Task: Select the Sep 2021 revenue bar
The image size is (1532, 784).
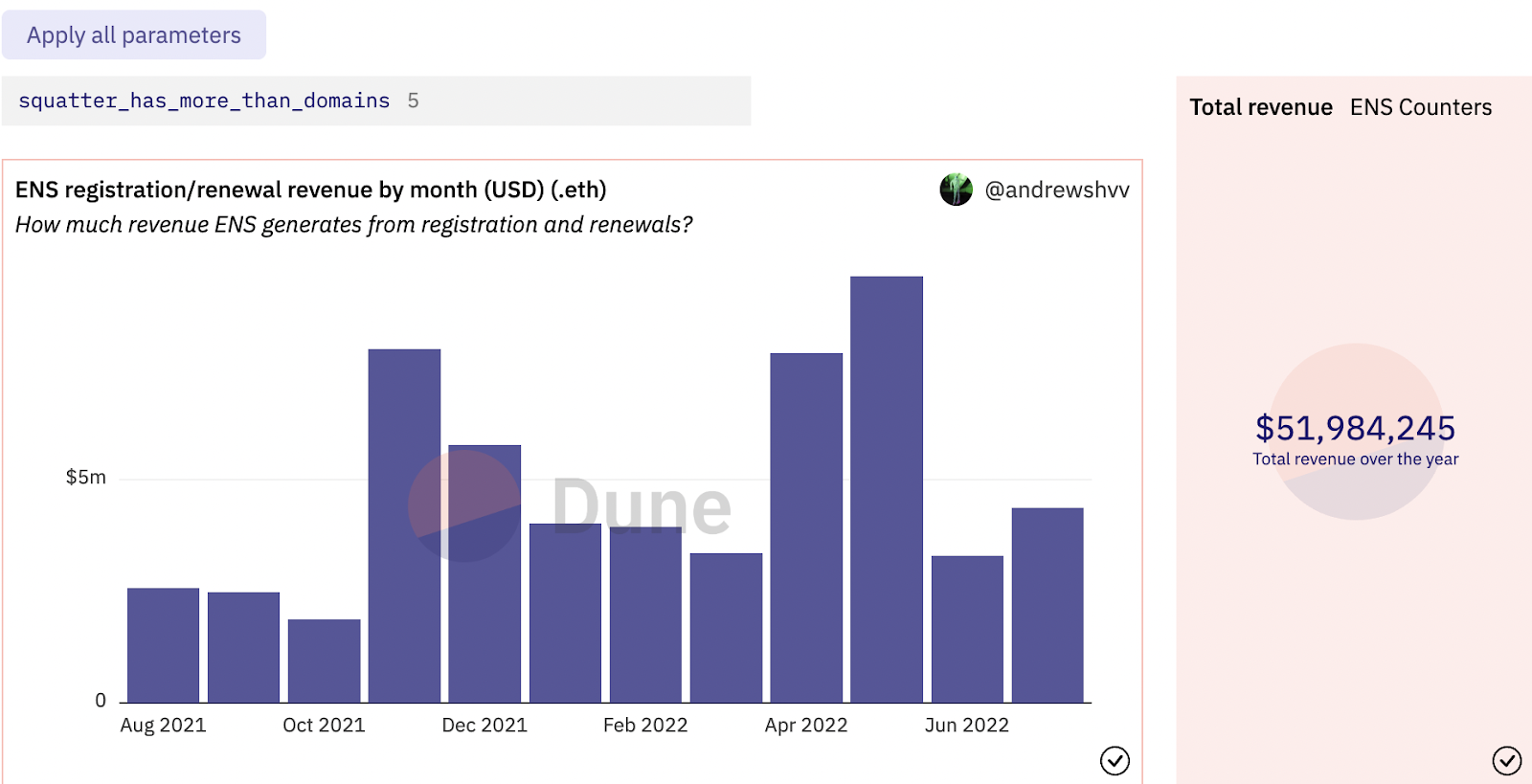Action: pyautogui.click(x=244, y=647)
